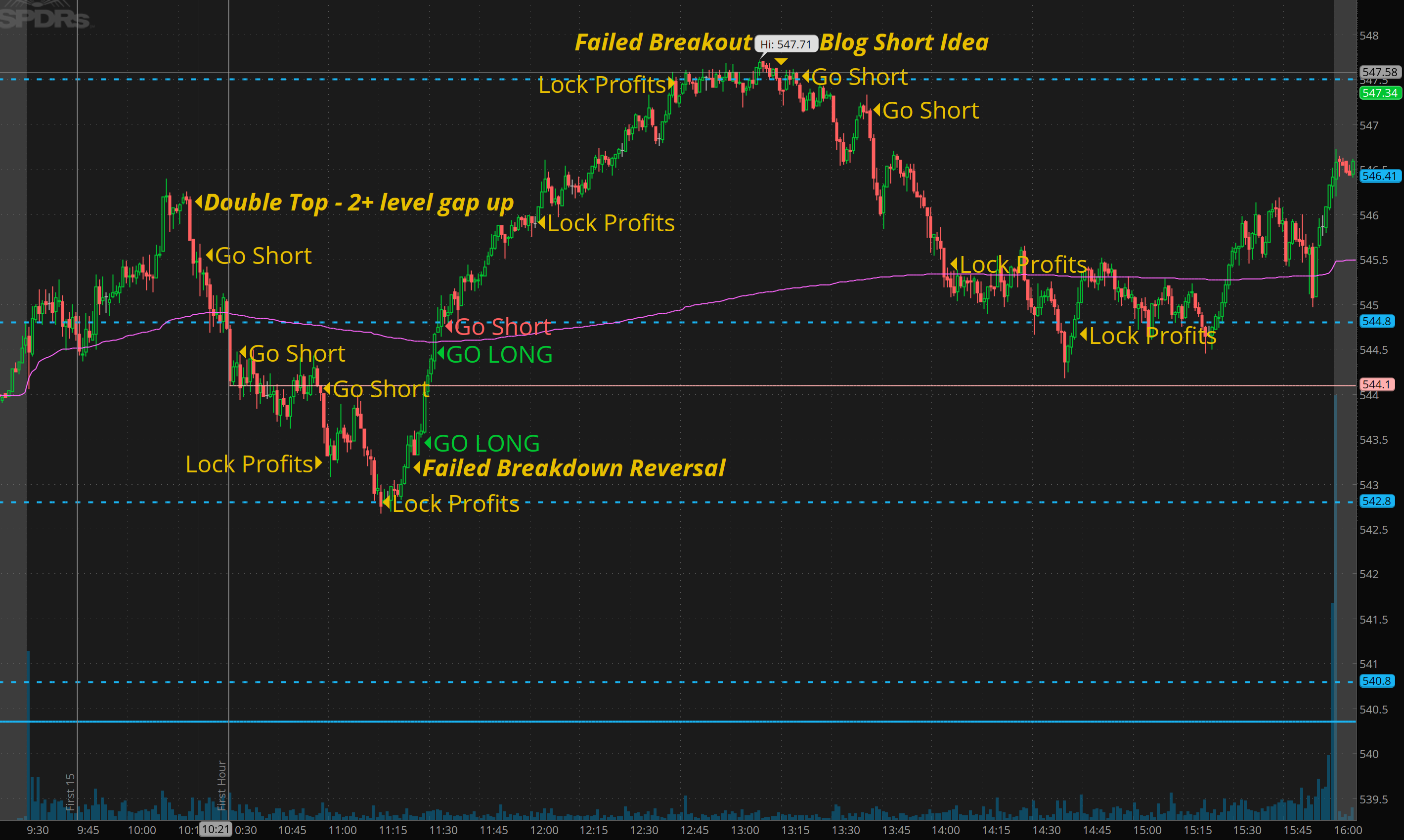Click the orange triangle marker below the Hi bubble

click(x=781, y=61)
